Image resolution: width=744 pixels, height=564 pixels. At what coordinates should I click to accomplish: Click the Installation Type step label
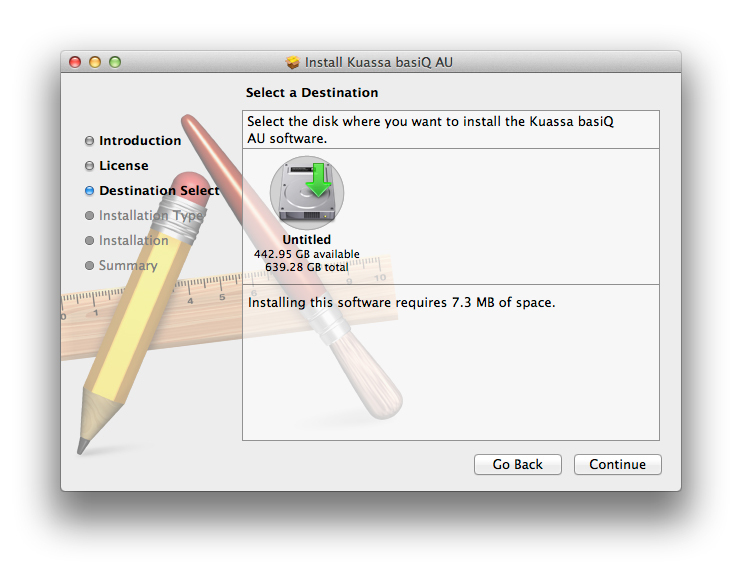[x=151, y=216]
